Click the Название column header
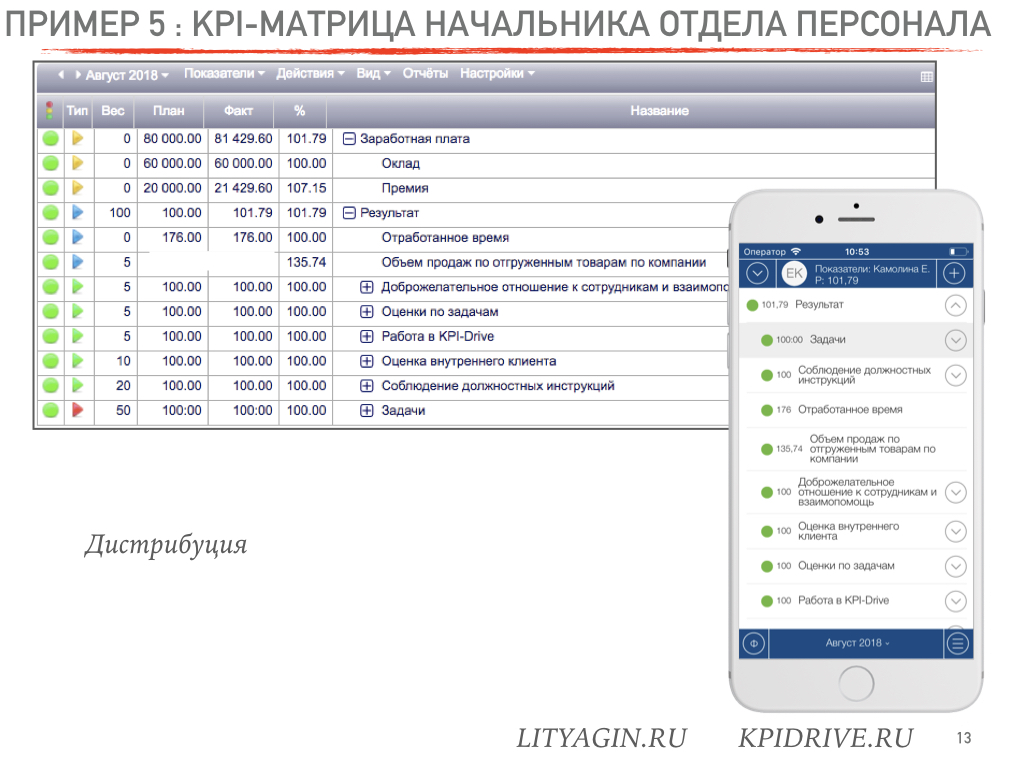The image size is (1024, 768). 659,111
